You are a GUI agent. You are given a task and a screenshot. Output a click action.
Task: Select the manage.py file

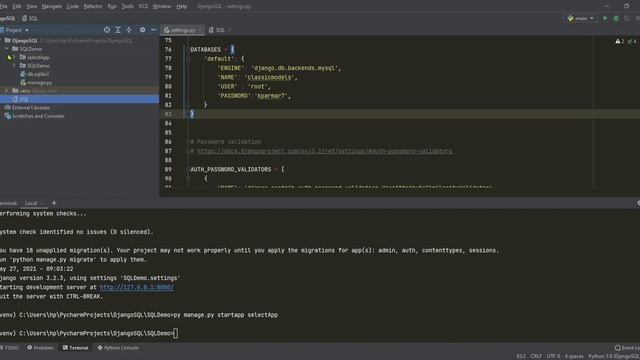[36, 82]
